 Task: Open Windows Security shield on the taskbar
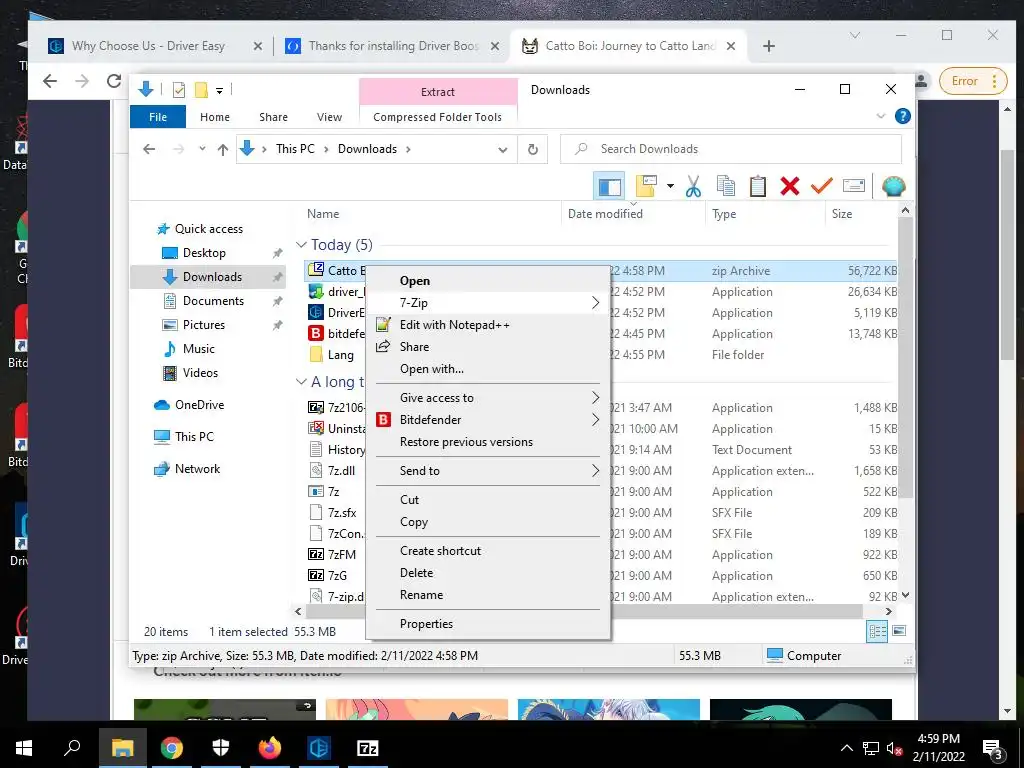[x=221, y=748]
